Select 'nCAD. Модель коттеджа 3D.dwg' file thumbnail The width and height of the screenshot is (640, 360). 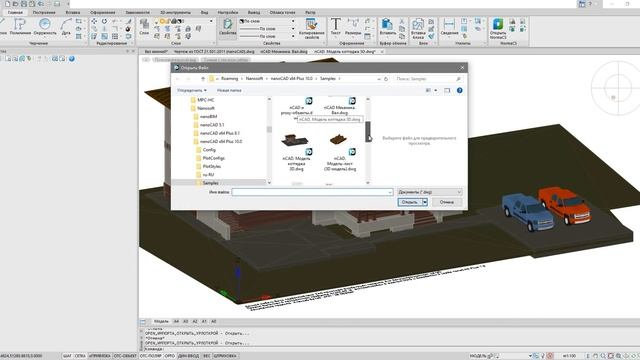point(296,152)
